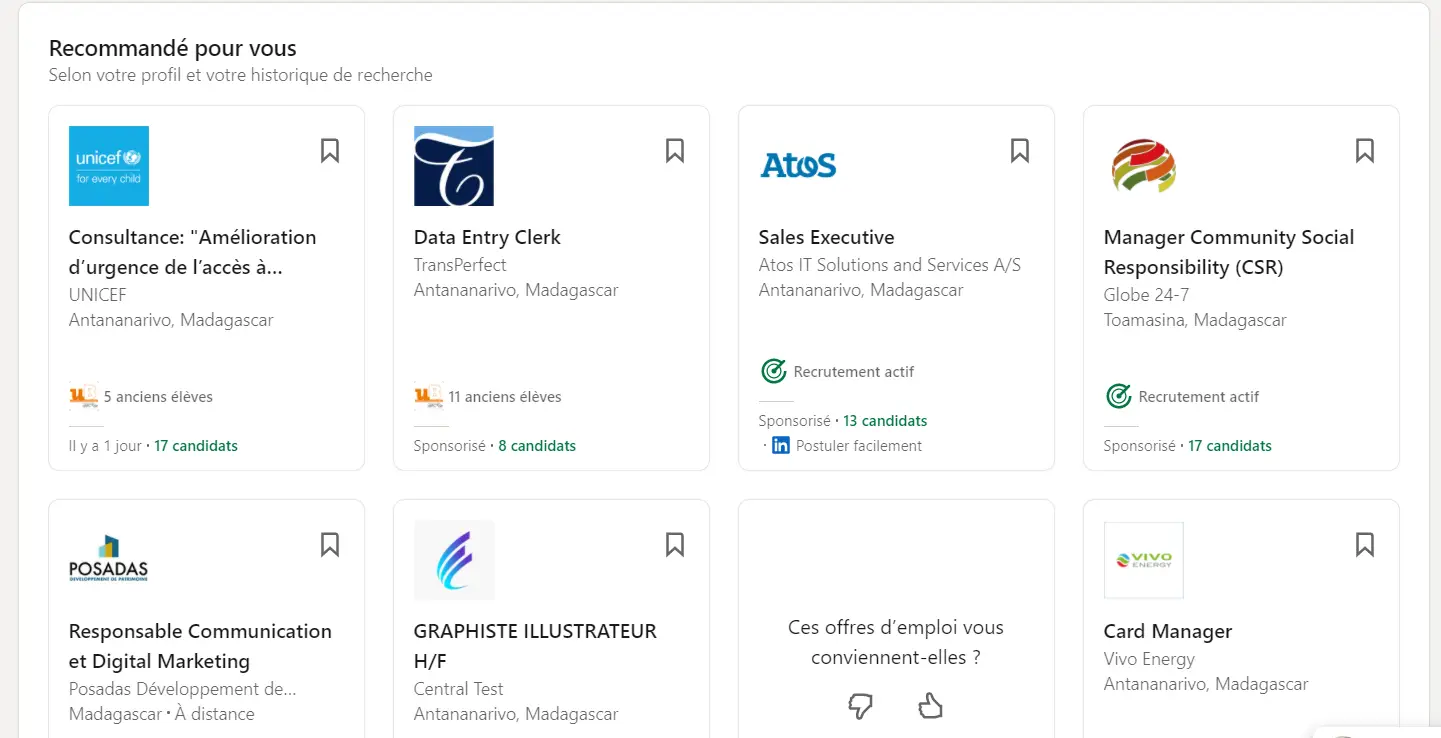Click the 'Toamasina, Madagascar' location

click(x=1195, y=320)
